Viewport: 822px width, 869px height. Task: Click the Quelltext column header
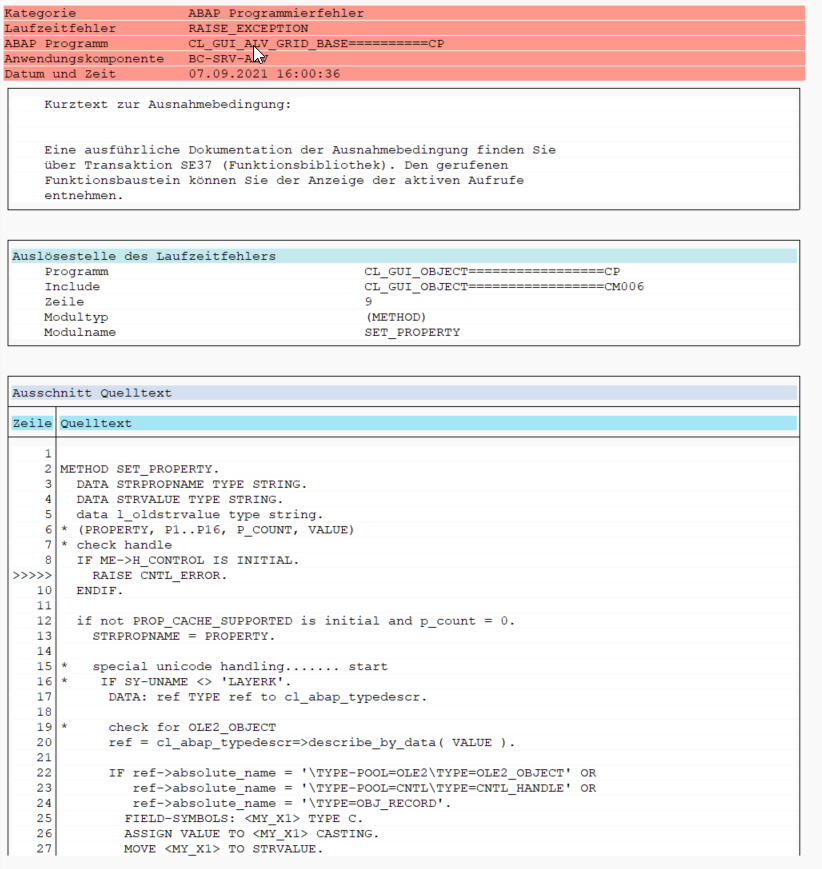click(x=96, y=424)
